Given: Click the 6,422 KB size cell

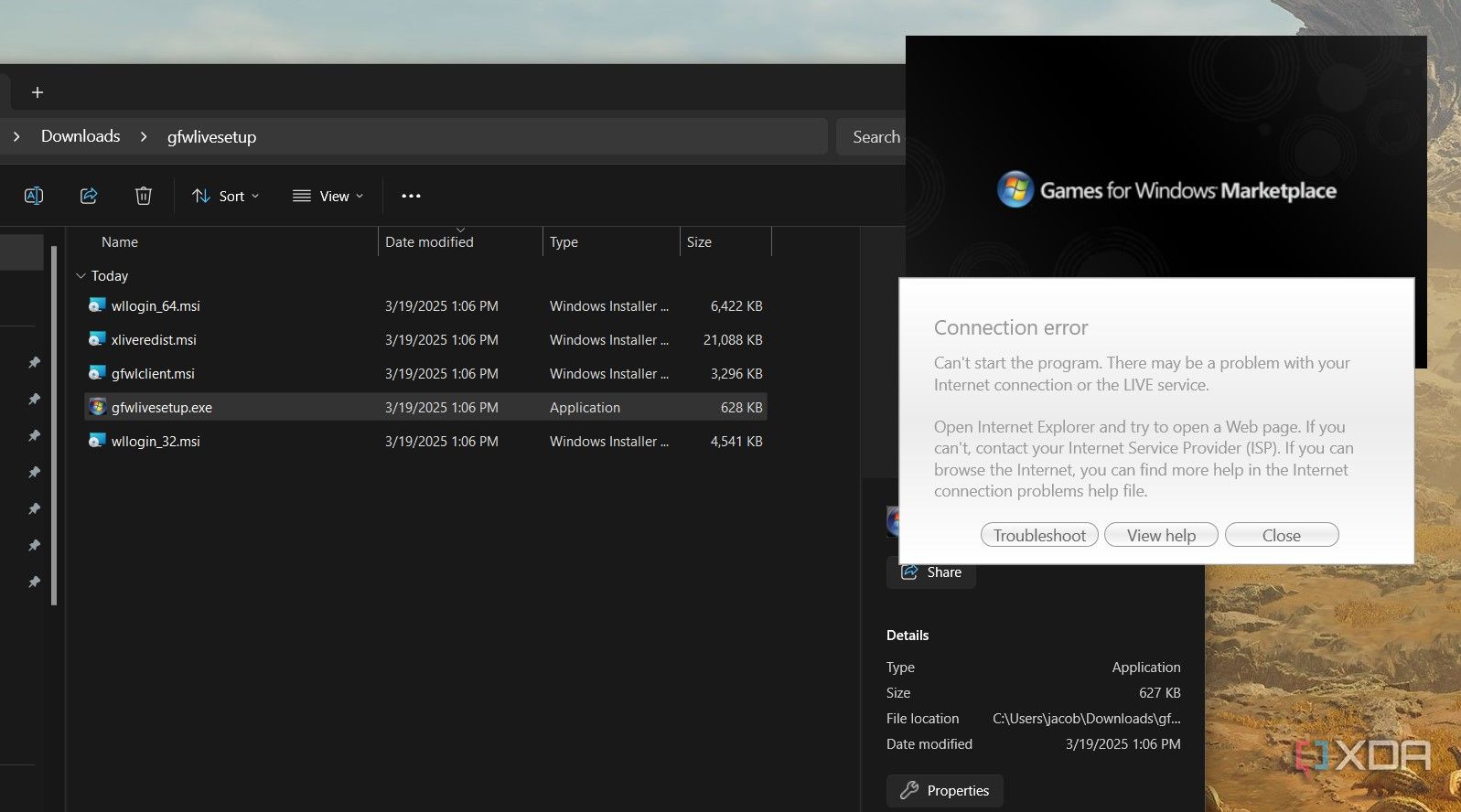Looking at the screenshot, I should coord(736,306).
